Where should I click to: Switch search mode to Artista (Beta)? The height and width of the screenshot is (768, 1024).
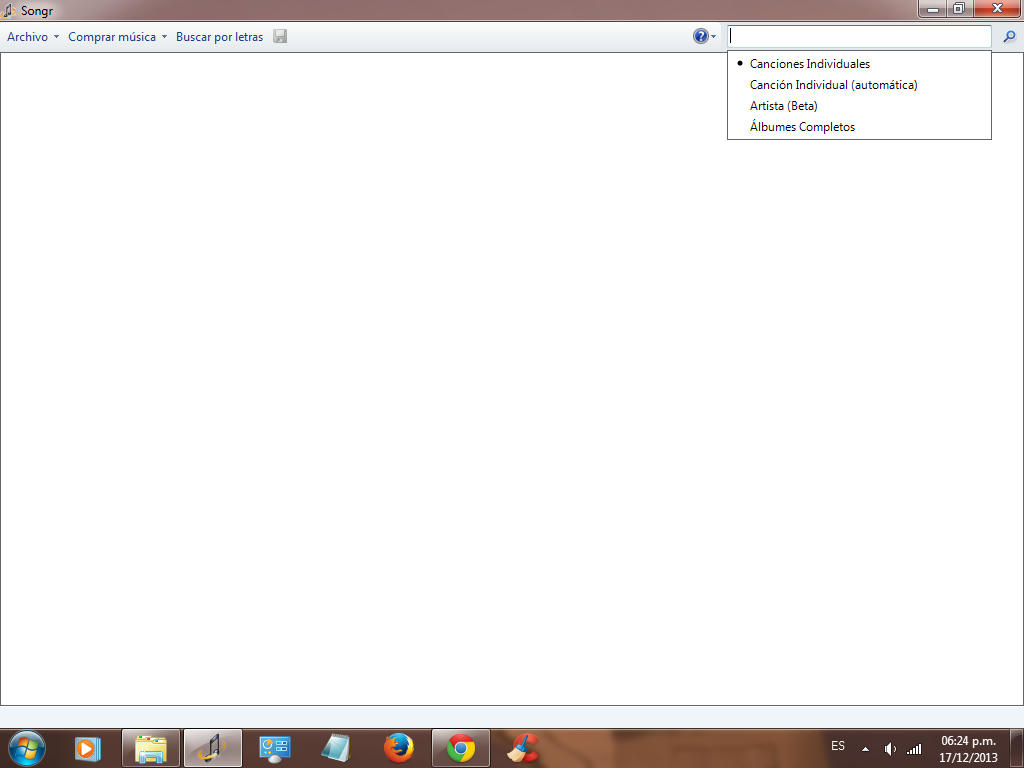point(783,106)
